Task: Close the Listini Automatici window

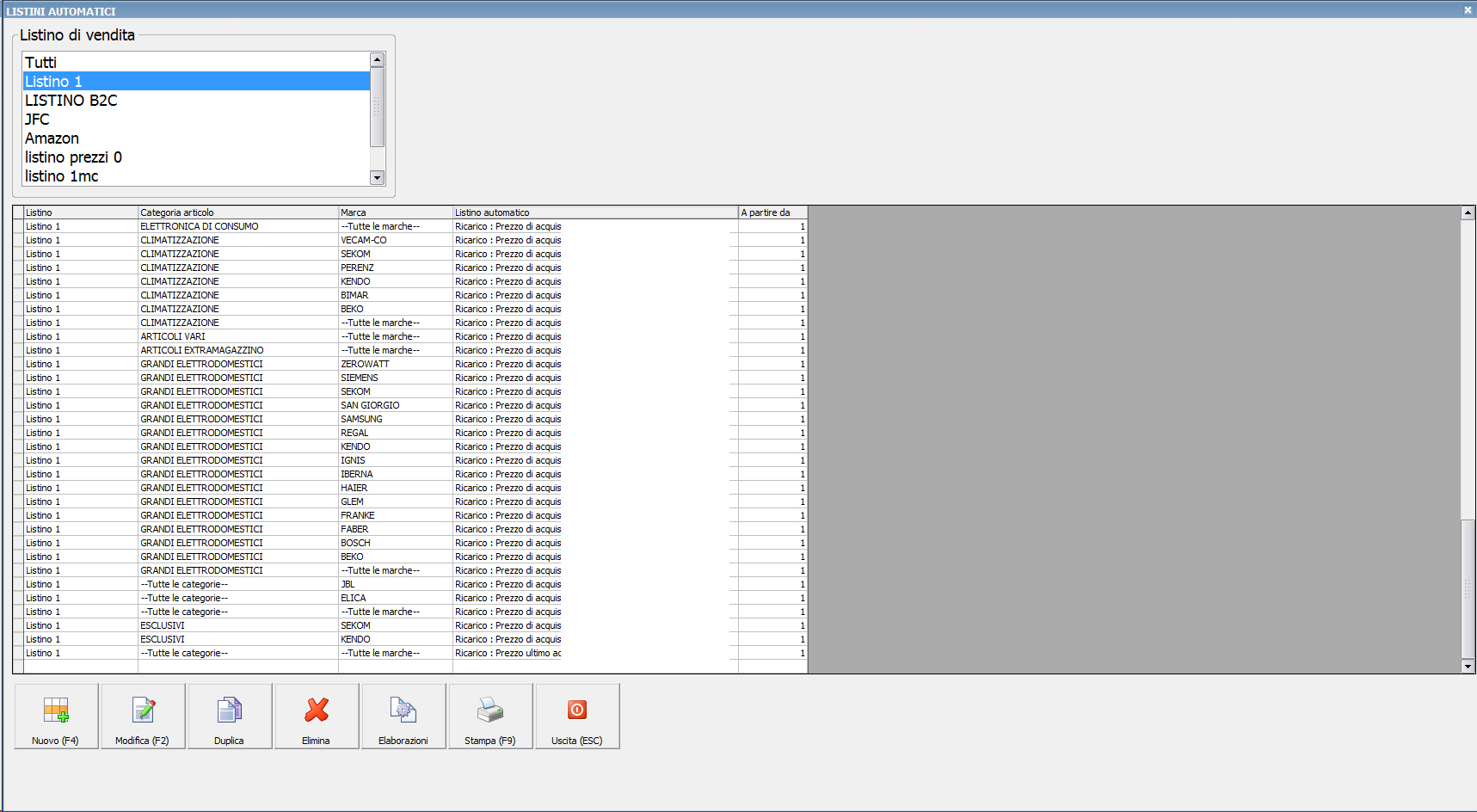Action: (1468, 10)
